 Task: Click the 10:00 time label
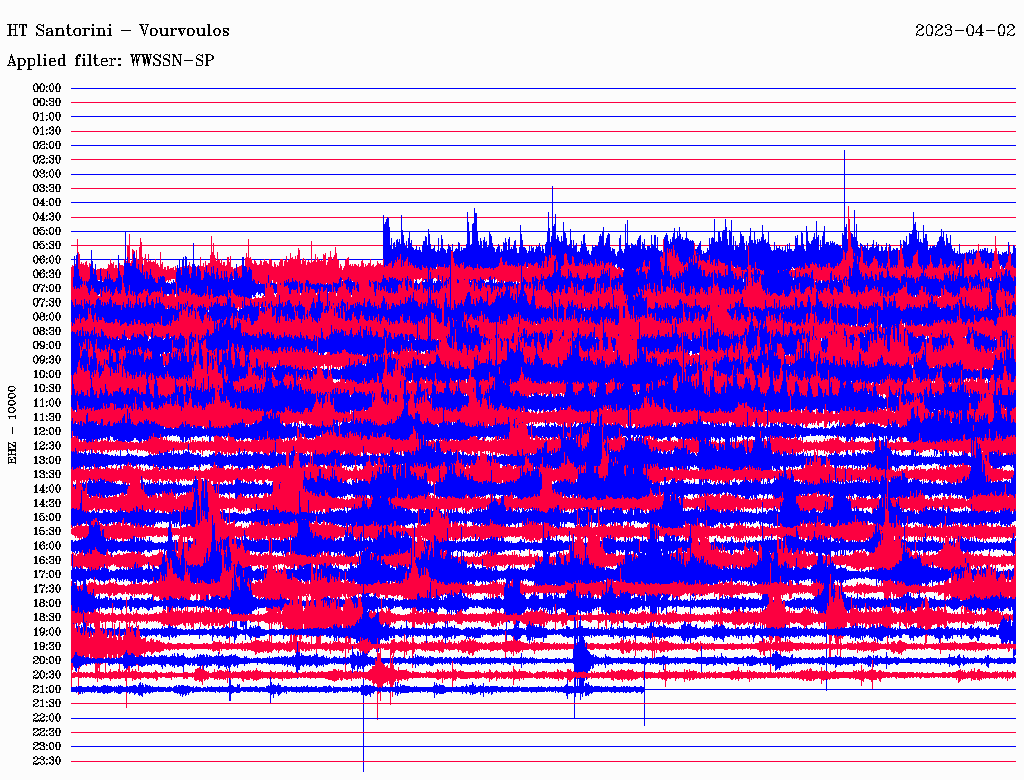pyautogui.click(x=47, y=374)
